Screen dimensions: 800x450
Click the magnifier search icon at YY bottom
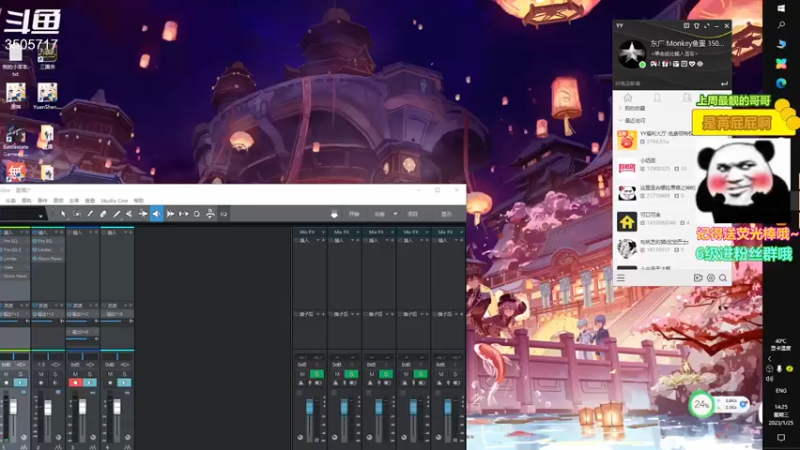pyautogui.click(x=723, y=278)
